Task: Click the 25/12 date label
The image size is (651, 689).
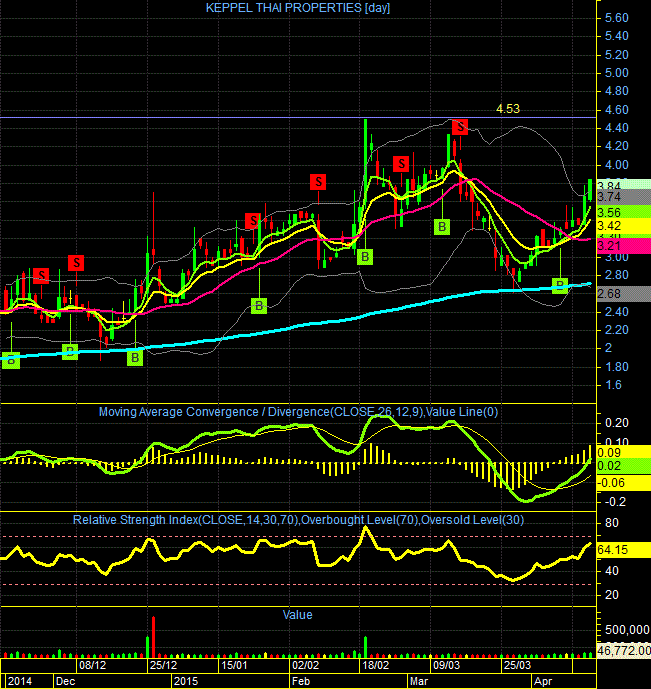Action: click(x=163, y=665)
